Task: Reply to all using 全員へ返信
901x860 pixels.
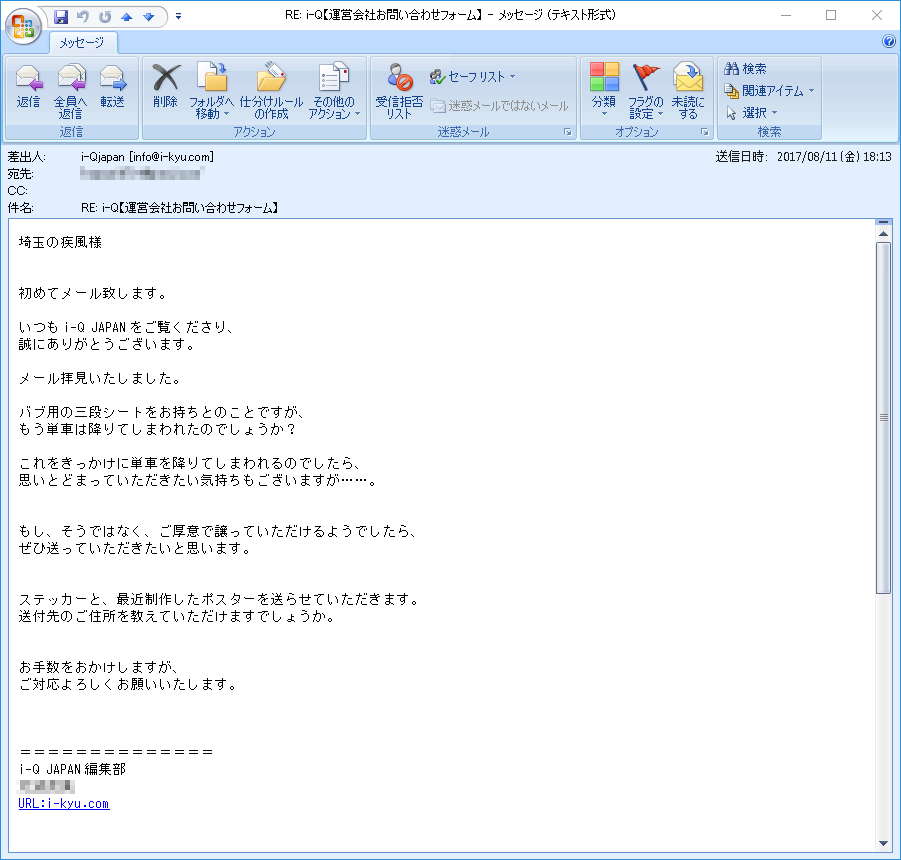Action: 71,91
